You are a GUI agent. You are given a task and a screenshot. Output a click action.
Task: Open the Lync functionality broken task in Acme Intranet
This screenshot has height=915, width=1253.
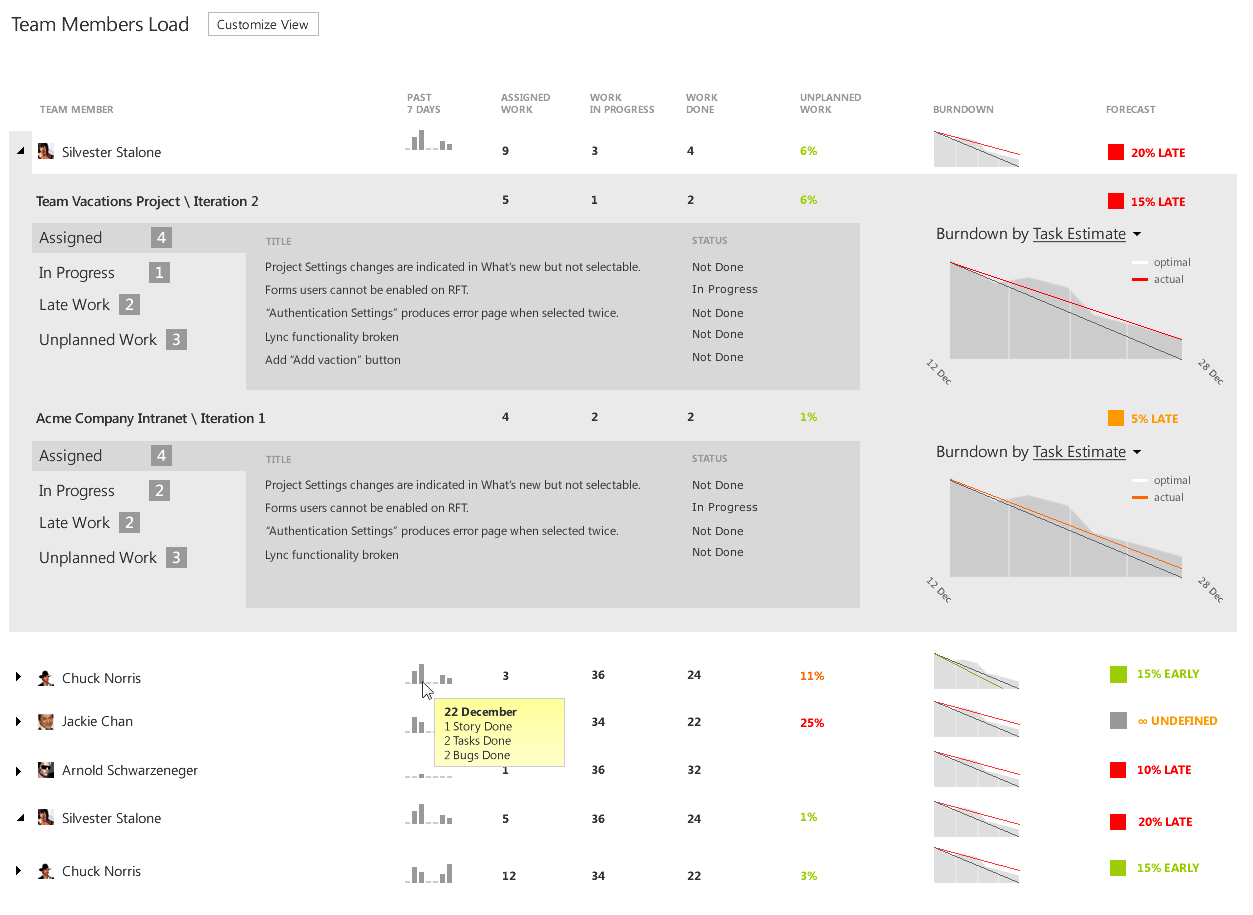pyautogui.click(x=332, y=555)
